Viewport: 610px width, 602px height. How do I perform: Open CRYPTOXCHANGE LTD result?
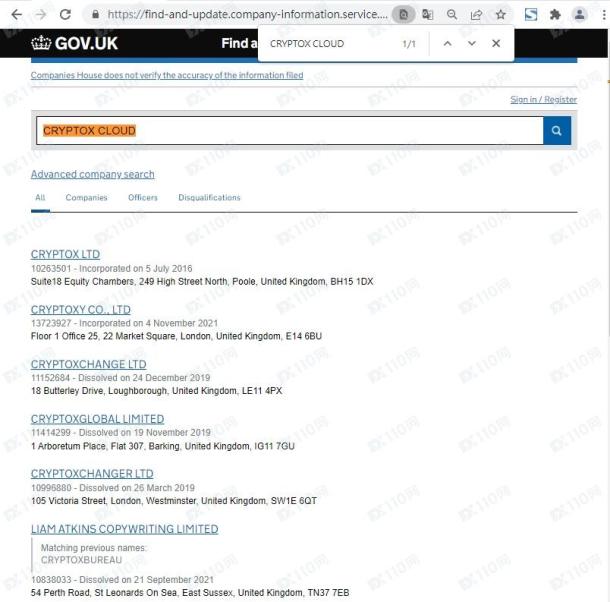click(x=89, y=364)
